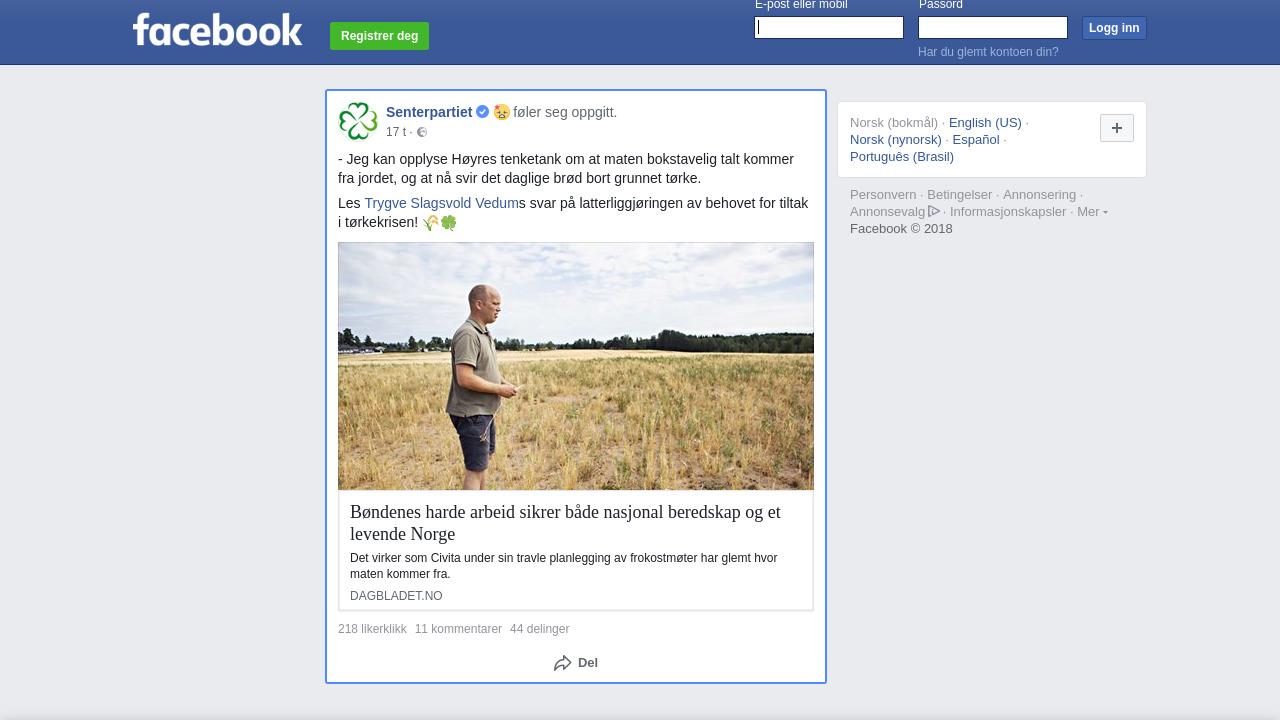
Task: Open the 17 t timestamp link
Action: (x=396, y=132)
